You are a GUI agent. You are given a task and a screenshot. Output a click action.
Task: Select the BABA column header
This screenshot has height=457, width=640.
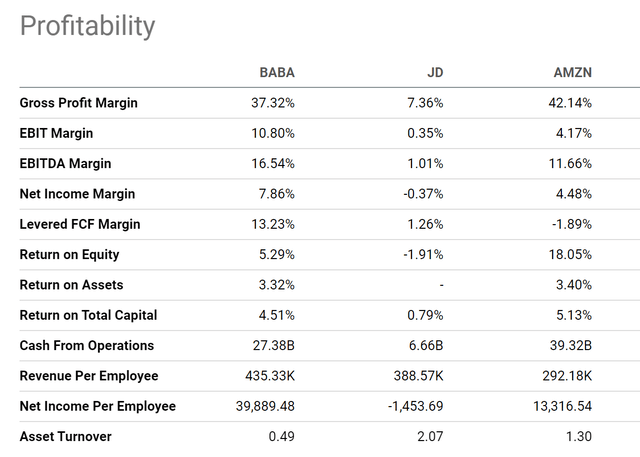276,73
